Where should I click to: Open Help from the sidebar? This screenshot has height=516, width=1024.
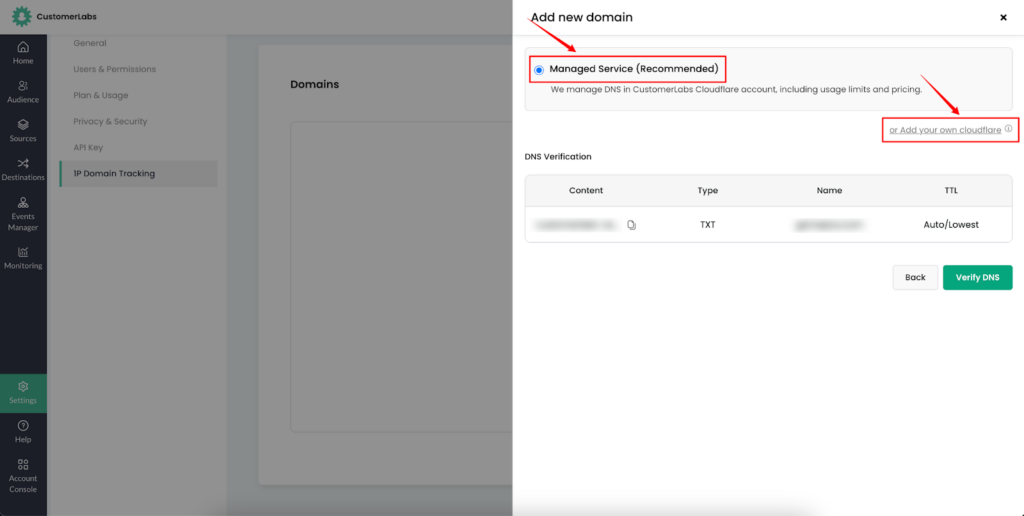[x=23, y=432]
